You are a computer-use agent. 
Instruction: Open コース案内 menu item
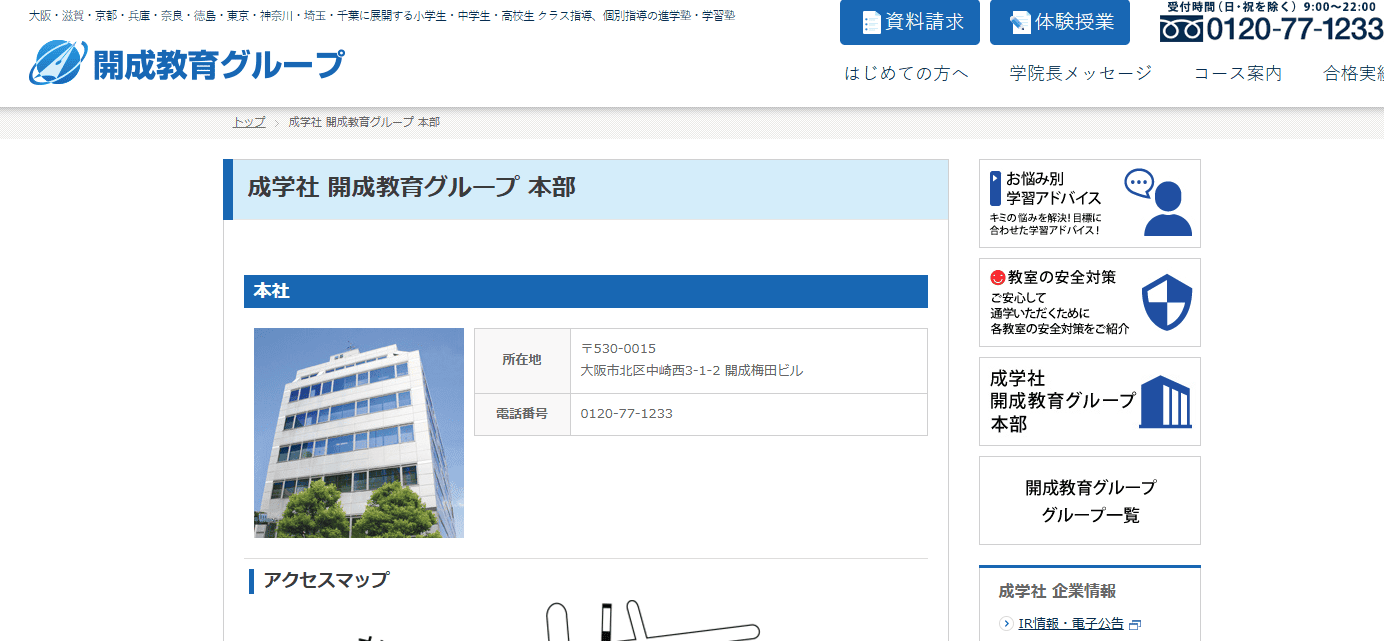(x=1238, y=73)
